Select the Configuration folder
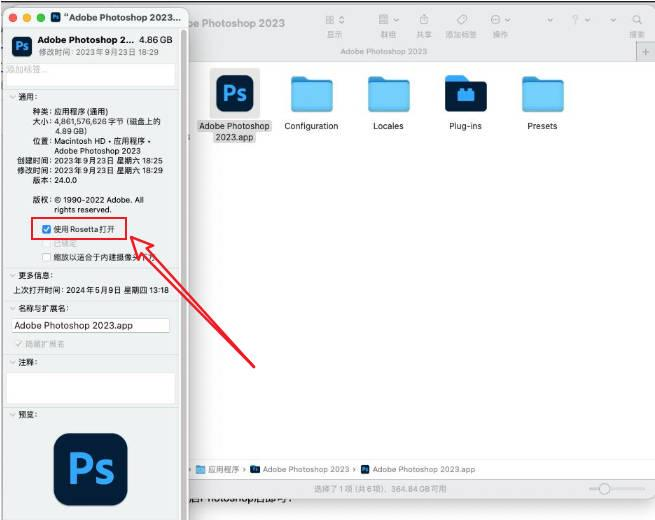 [x=311, y=94]
